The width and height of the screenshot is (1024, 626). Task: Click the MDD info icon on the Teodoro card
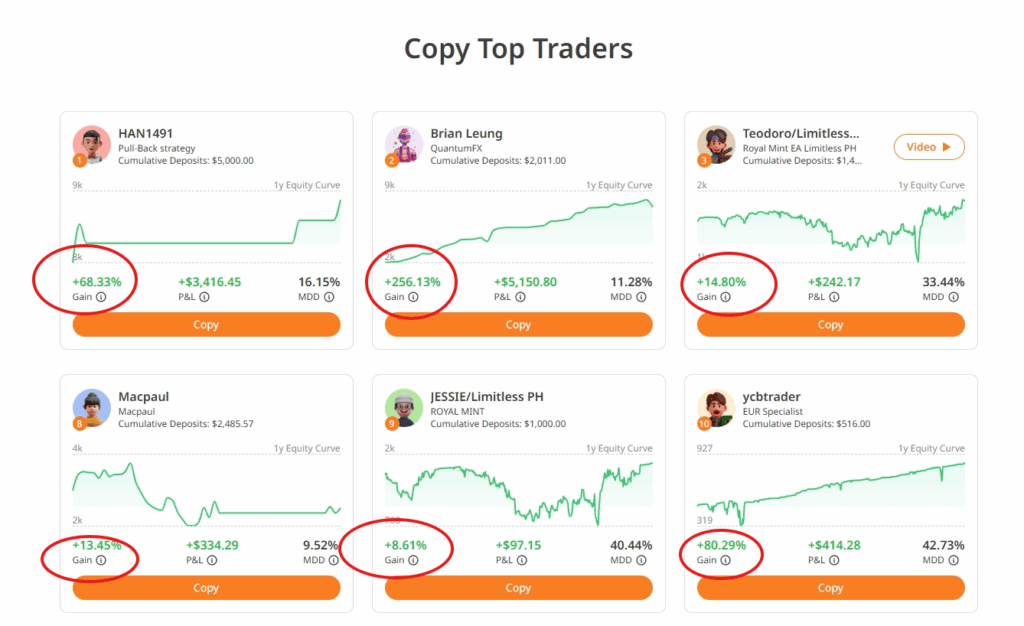tap(953, 297)
